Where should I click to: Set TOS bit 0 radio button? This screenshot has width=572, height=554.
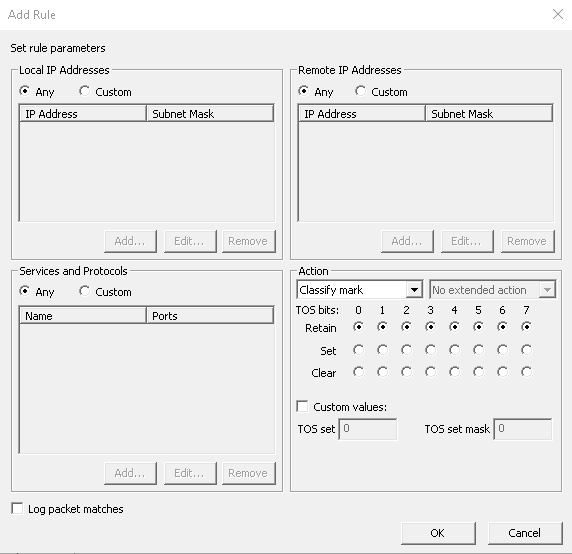(358, 350)
